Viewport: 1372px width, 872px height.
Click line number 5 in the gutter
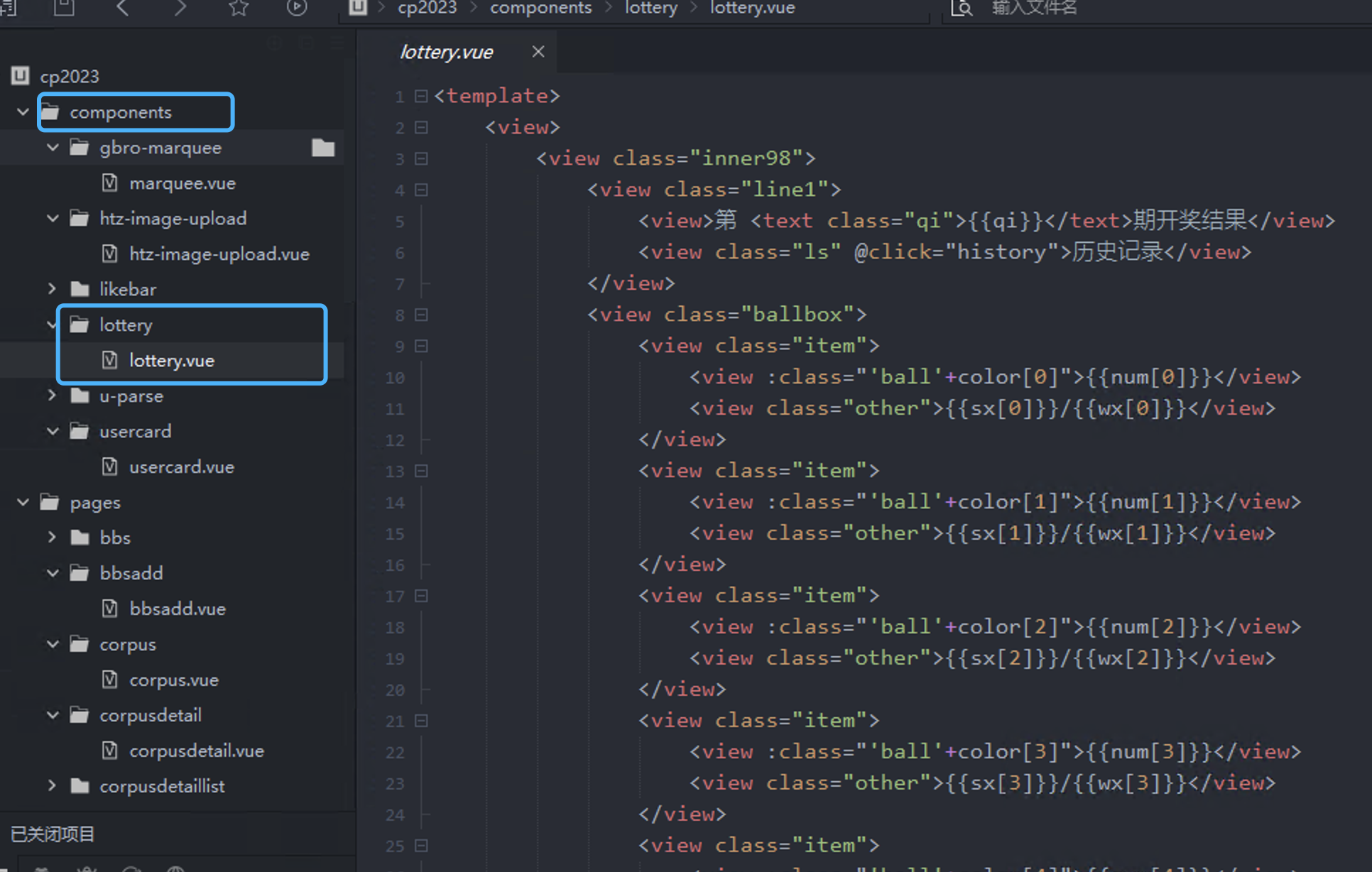pyautogui.click(x=400, y=222)
